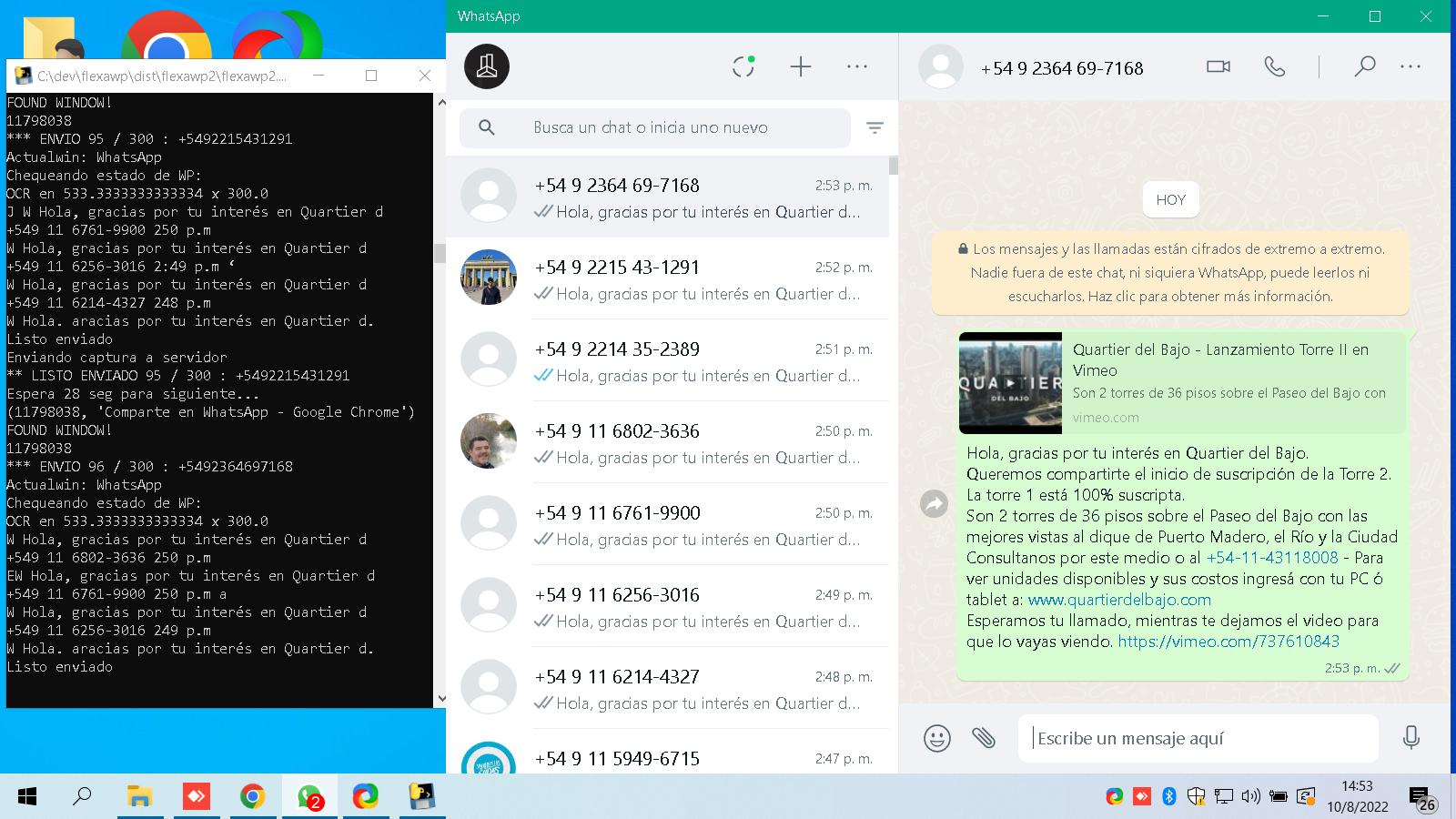Open Bluetooth tray icon

1169,797
